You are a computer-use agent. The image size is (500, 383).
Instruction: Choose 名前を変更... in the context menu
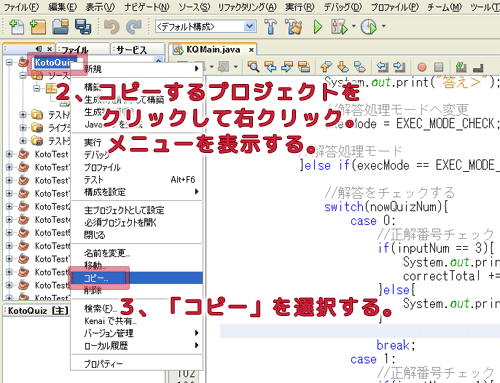point(137,253)
